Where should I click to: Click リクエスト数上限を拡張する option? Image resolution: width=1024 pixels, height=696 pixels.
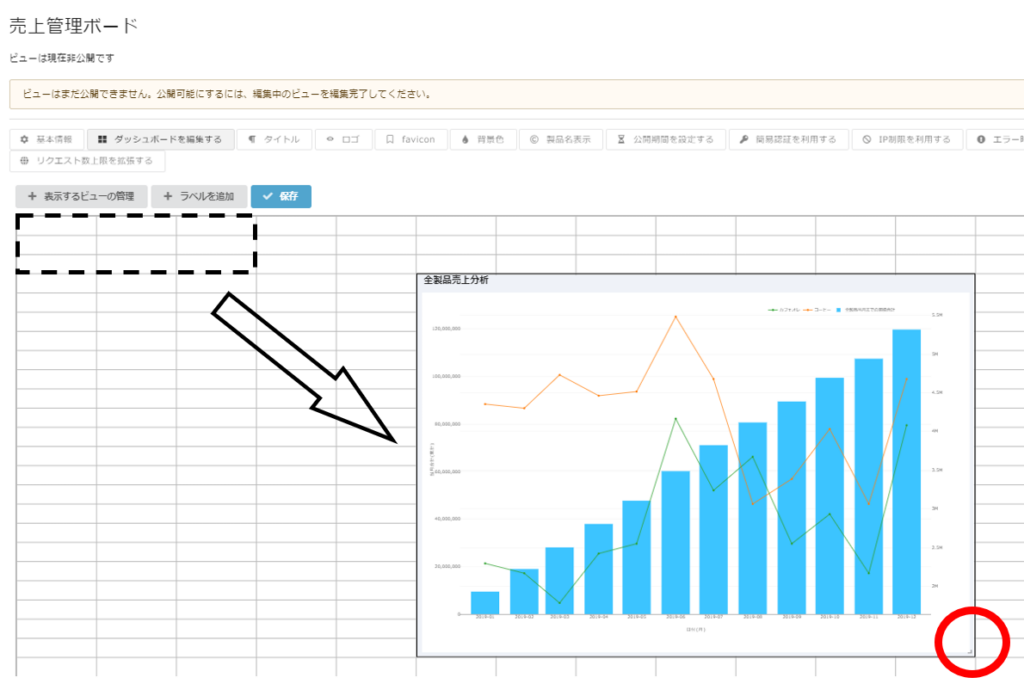coord(87,161)
